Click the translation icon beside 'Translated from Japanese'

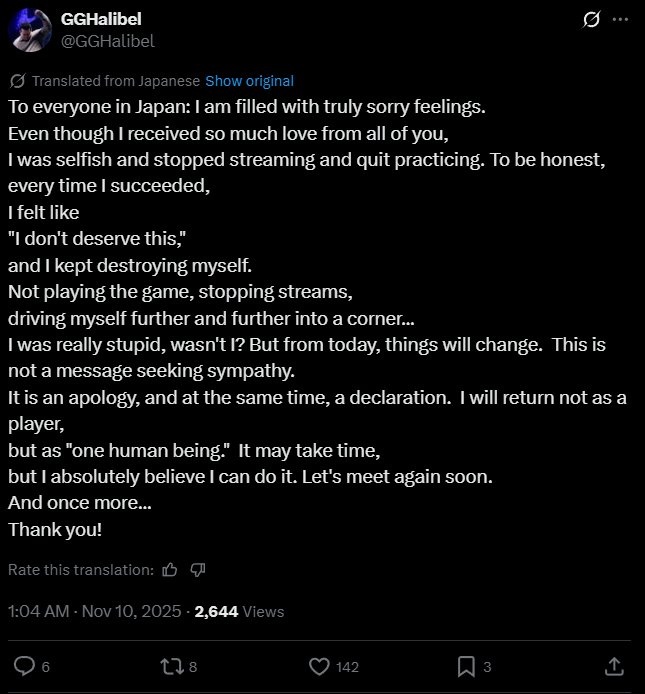pyautogui.click(x=17, y=81)
